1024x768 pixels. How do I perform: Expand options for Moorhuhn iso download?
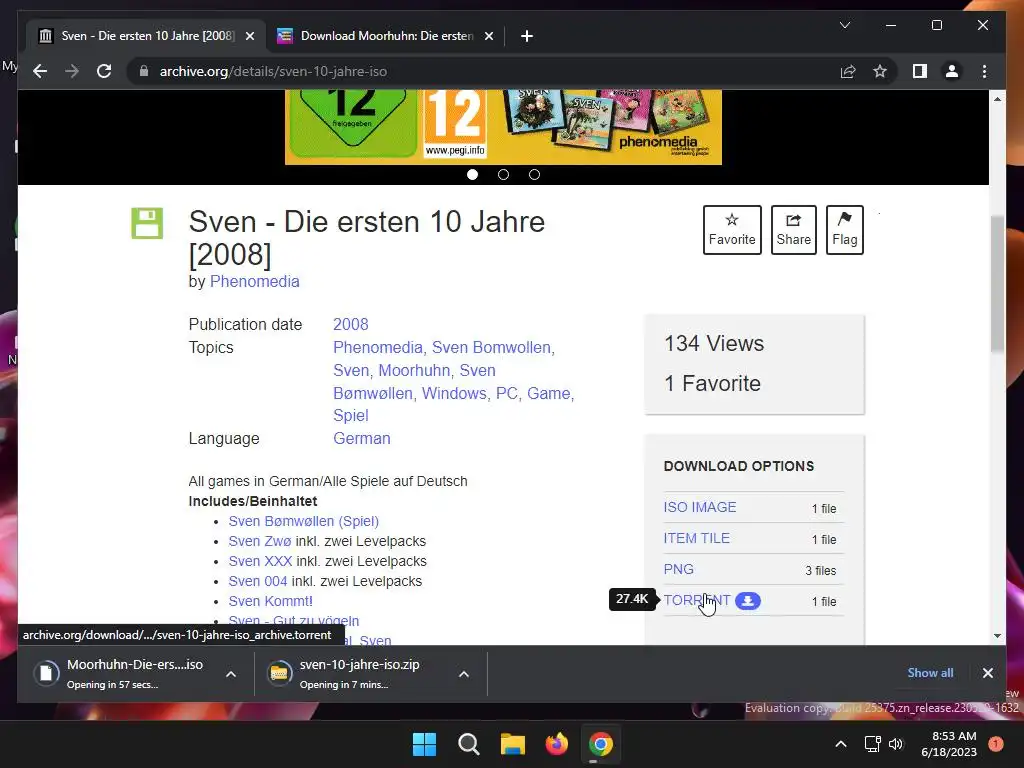(231, 674)
